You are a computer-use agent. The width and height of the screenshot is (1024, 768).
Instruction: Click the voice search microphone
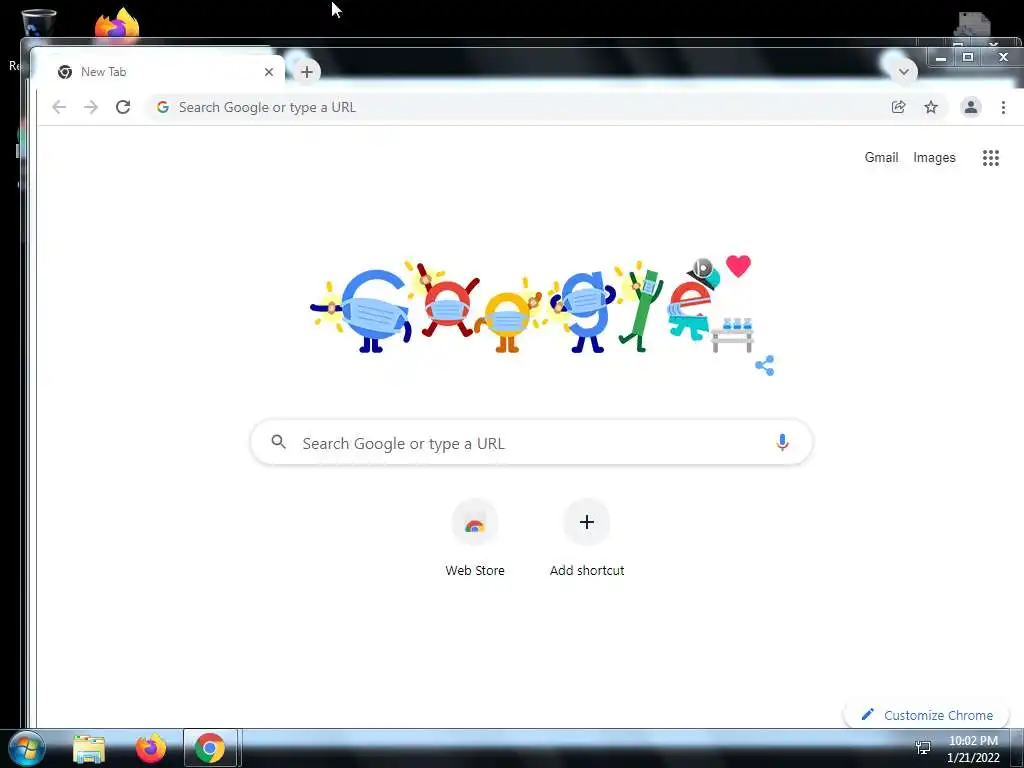coord(782,442)
